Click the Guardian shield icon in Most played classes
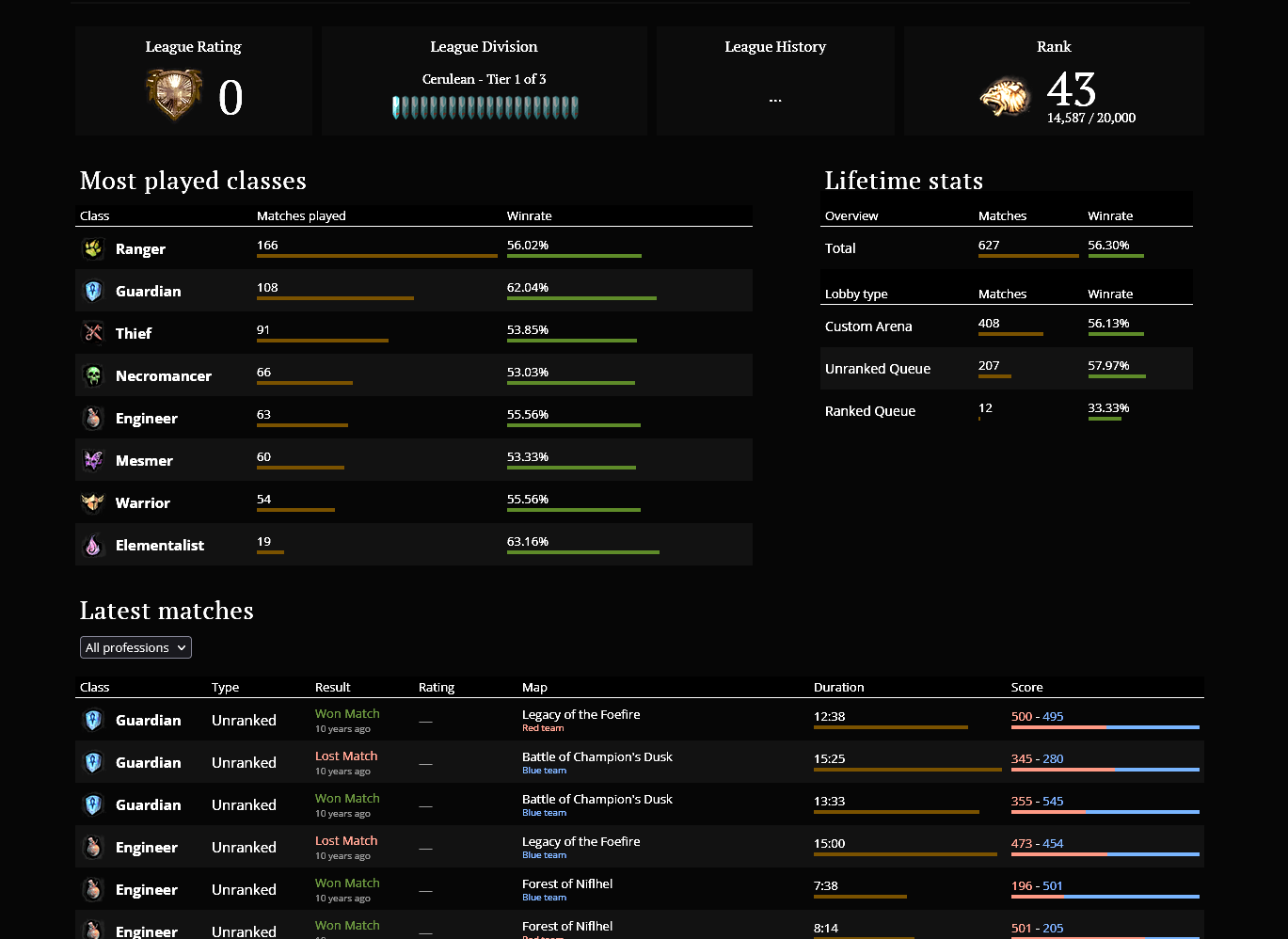1288x939 pixels. [93, 291]
